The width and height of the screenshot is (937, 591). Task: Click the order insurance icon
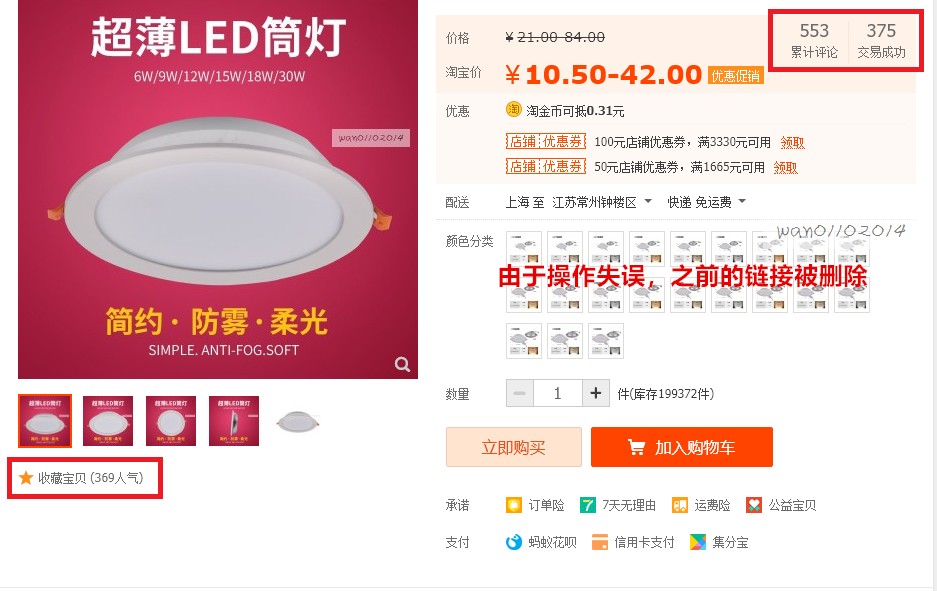point(514,505)
